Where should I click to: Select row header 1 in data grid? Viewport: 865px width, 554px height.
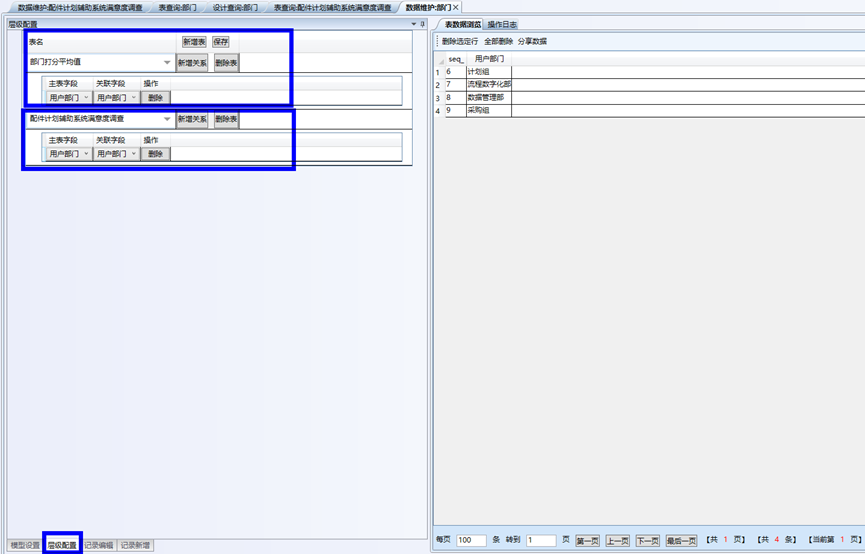click(438, 72)
